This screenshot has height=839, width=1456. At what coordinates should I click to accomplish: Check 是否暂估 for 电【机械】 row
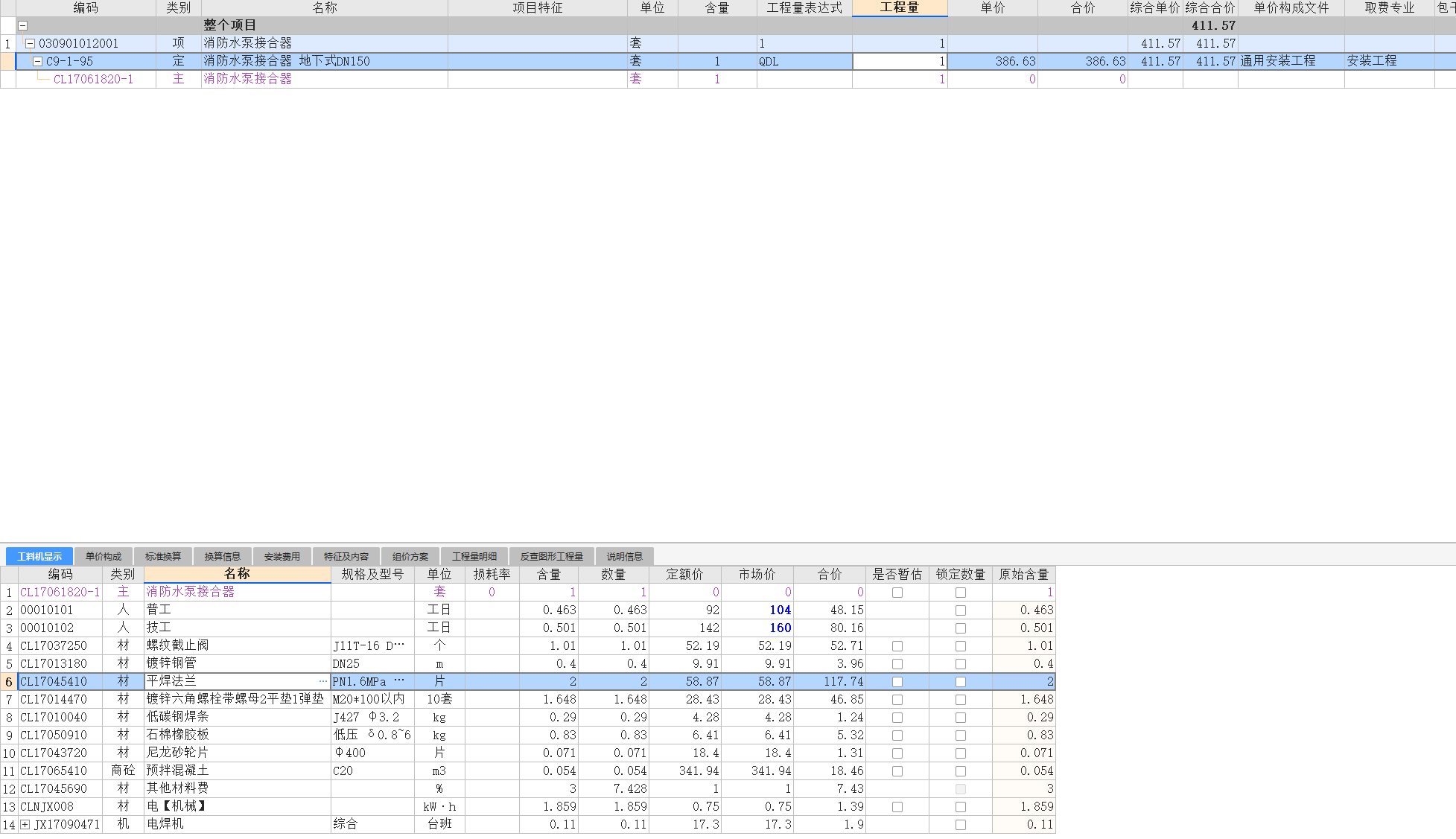coord(897,807)
